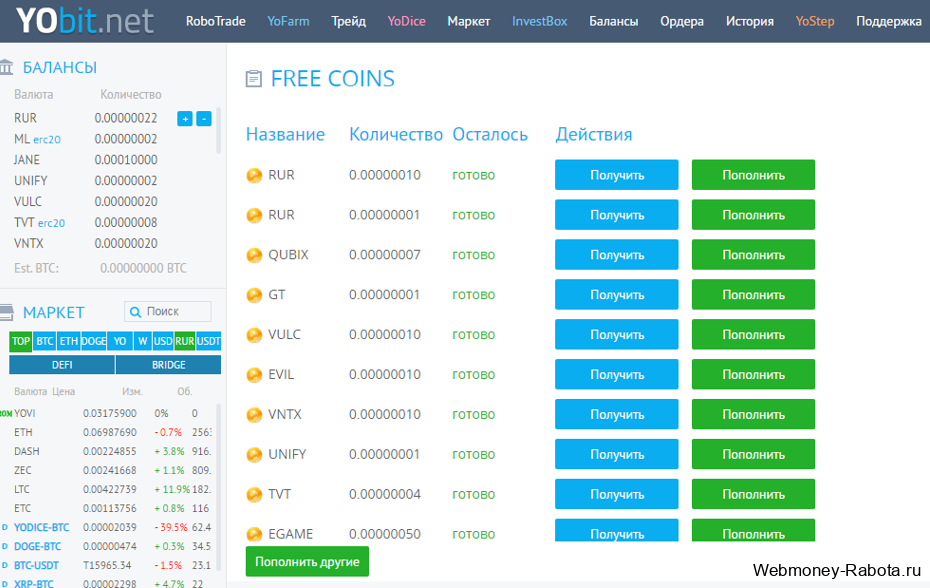Screen dimensions: 930x588
Task: Open InvestBox page
Action: [x=540, y=21]
